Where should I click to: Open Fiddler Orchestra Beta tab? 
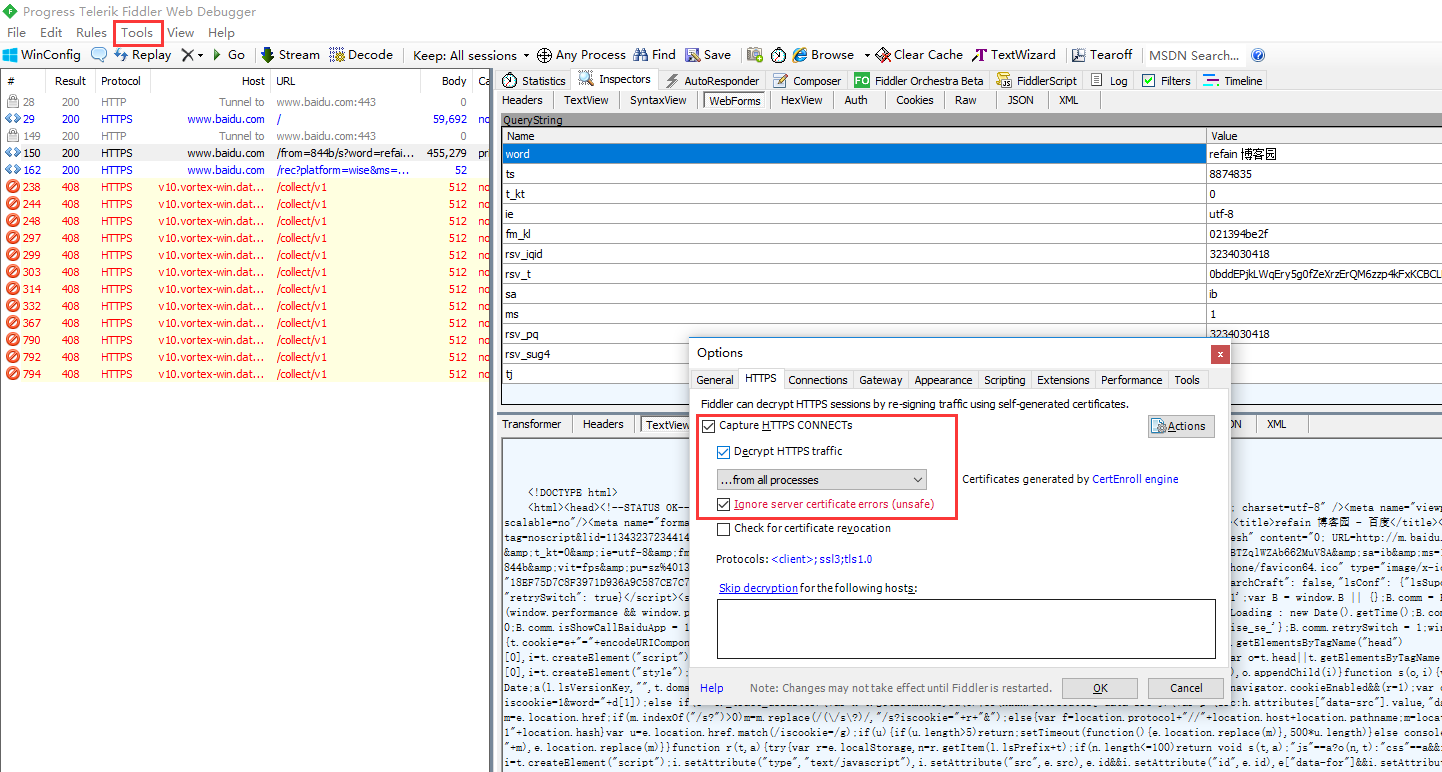[919, 81]
